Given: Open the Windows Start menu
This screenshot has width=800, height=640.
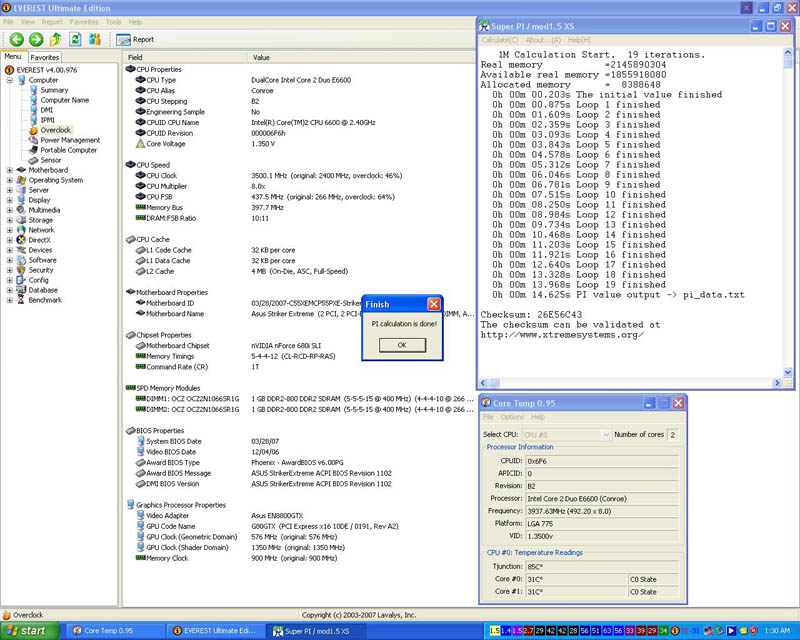Looking at the screenshot, I should pyautogui.click(x=30, y=631).
